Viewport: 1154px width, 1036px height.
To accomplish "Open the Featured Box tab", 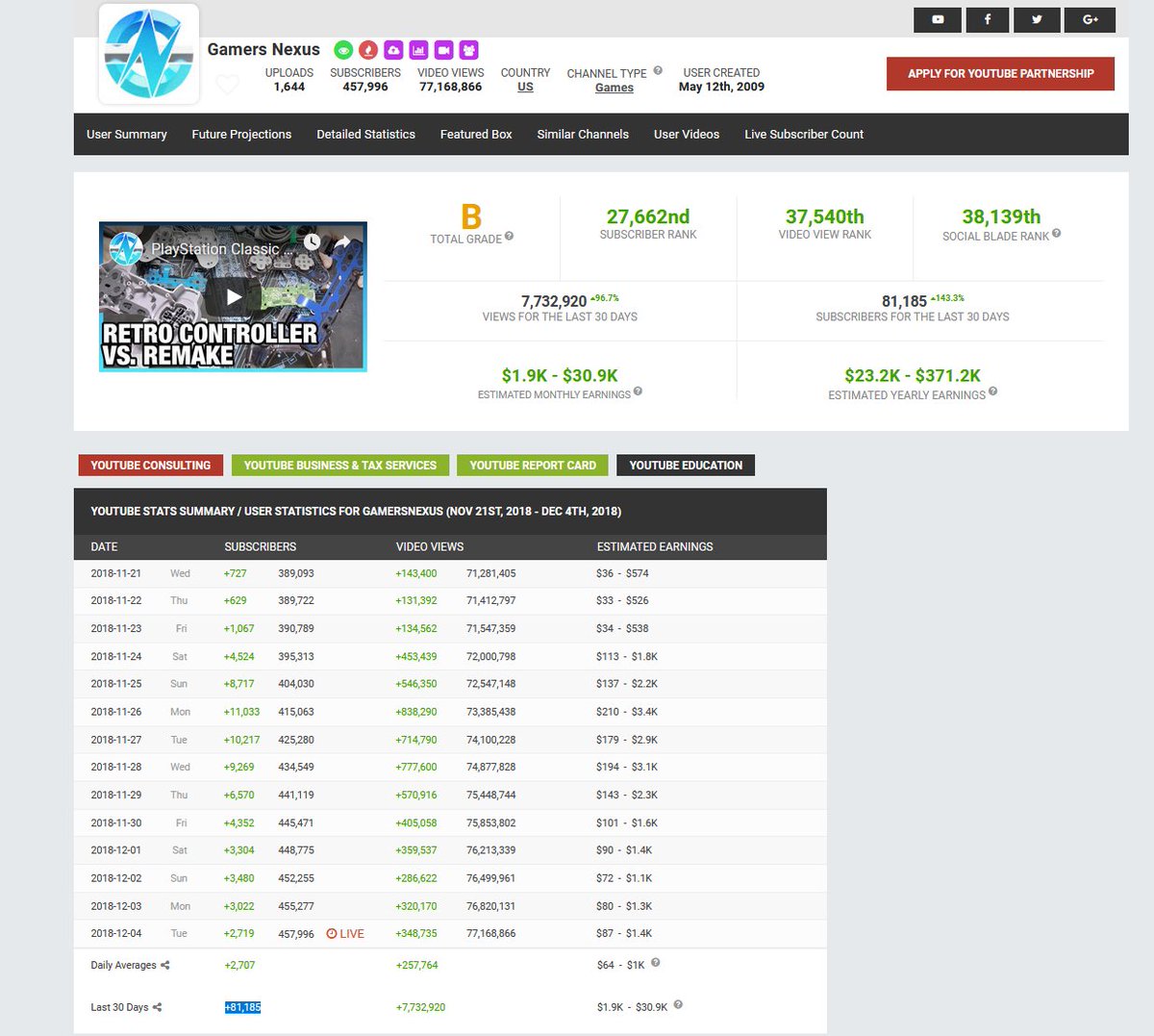I will pos(476,135).
